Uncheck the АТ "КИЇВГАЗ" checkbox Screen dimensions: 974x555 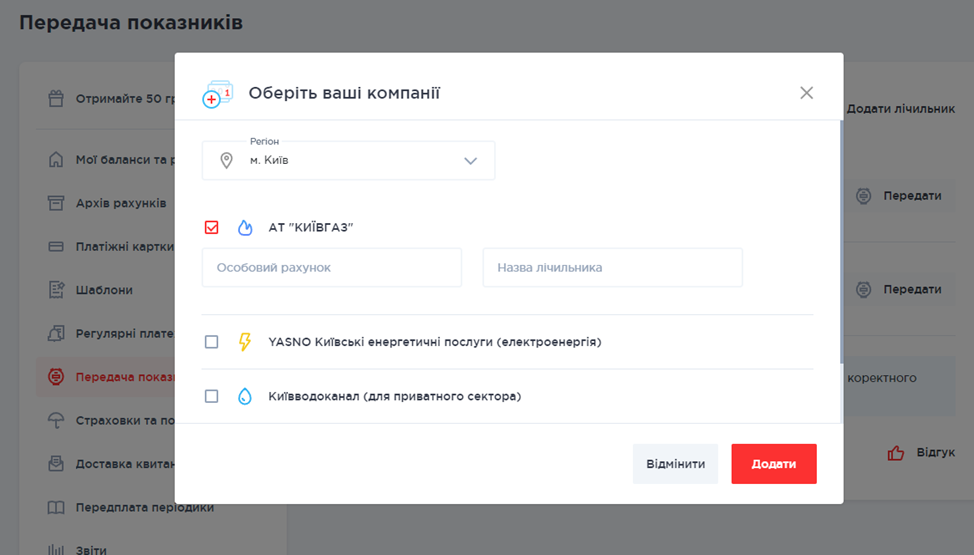pyautogui.click(x=211, y=227)
